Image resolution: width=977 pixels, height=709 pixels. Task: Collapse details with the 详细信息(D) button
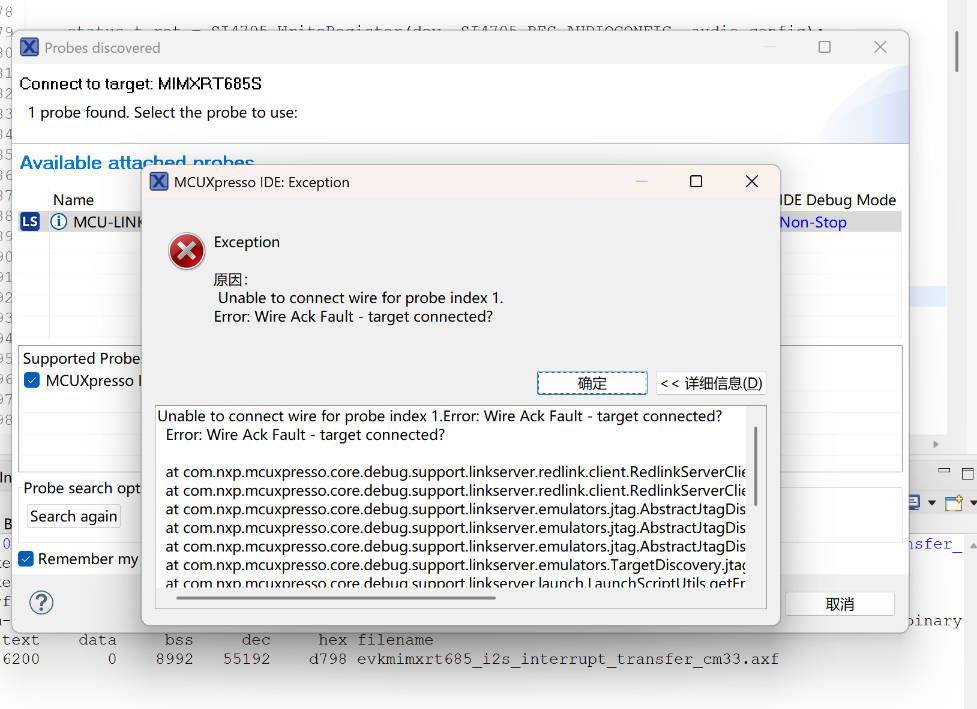711,383
